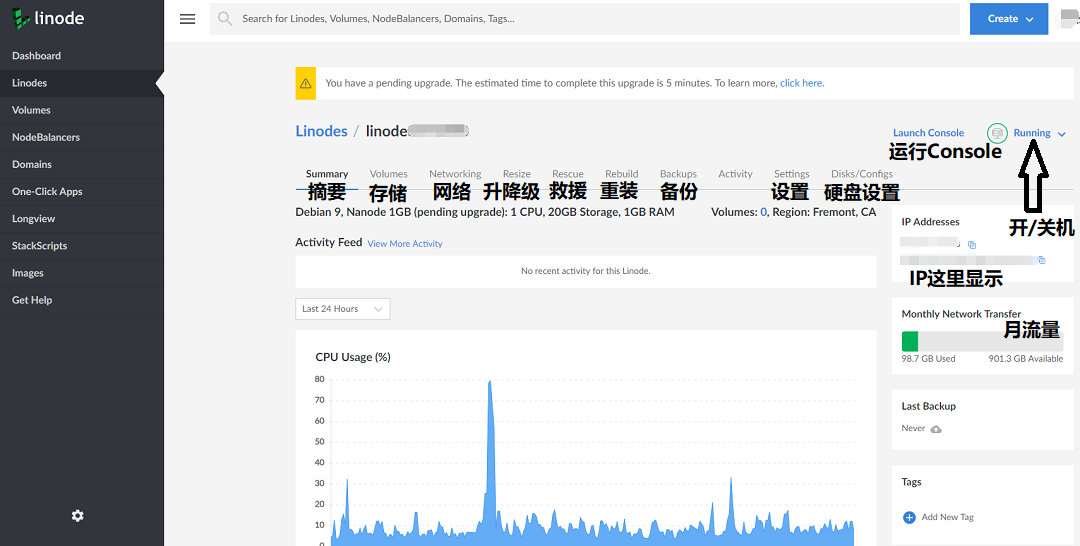Switch to the Networking tab
The height and width of the screenshot is (546, 1080).
click(455, 174)
